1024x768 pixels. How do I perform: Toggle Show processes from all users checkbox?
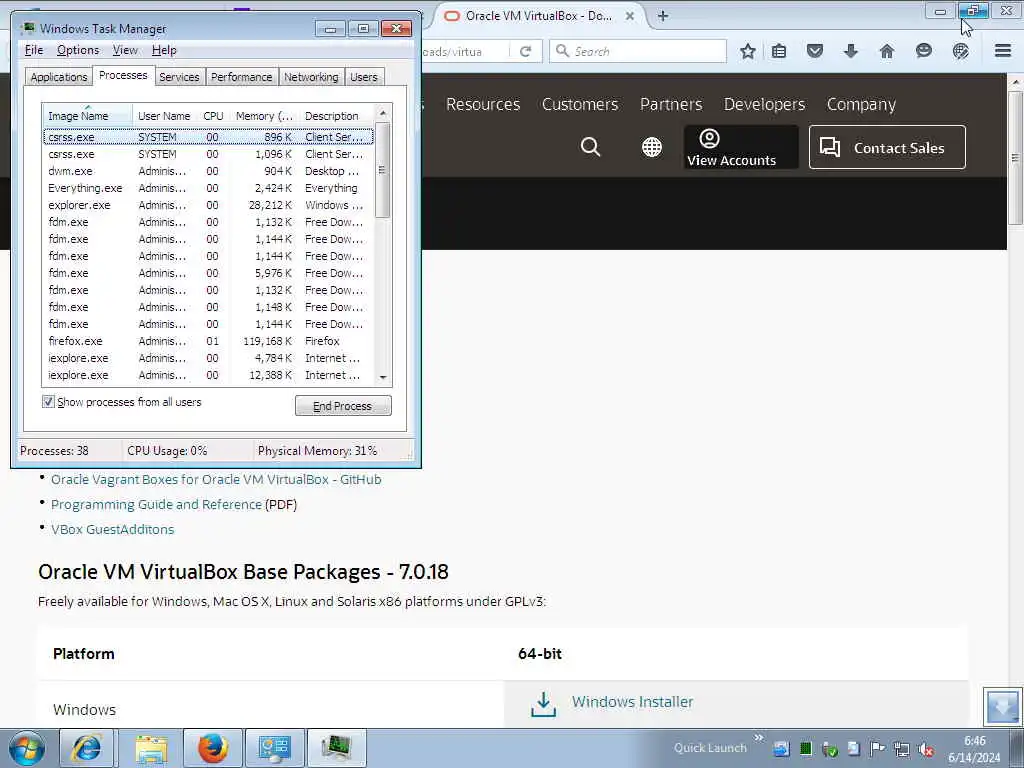pyautogui.click(x=48, y=402)
